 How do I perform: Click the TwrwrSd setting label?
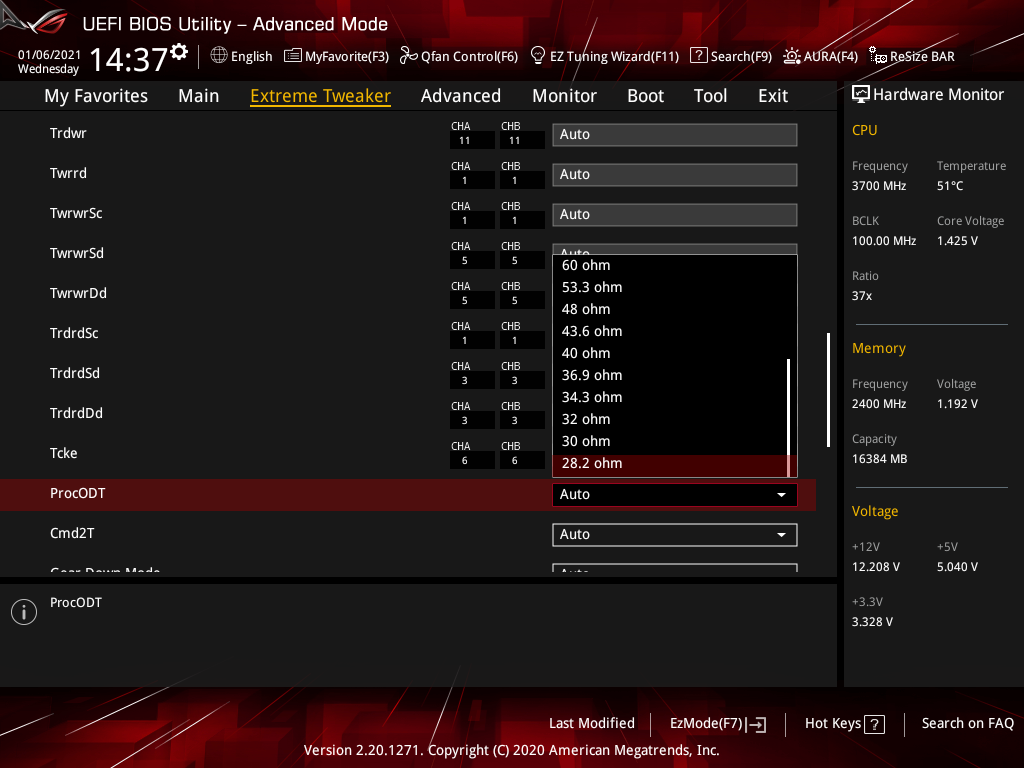[x=76, y=253]
